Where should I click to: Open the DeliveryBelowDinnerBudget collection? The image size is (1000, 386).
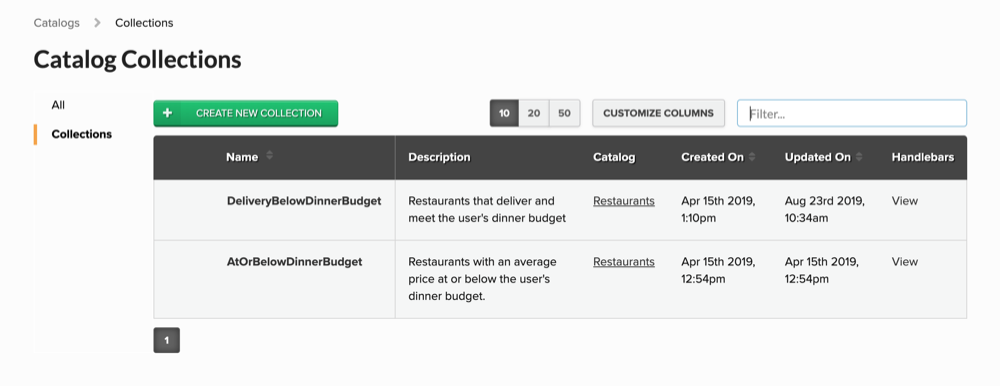click(x=304, y=200)
